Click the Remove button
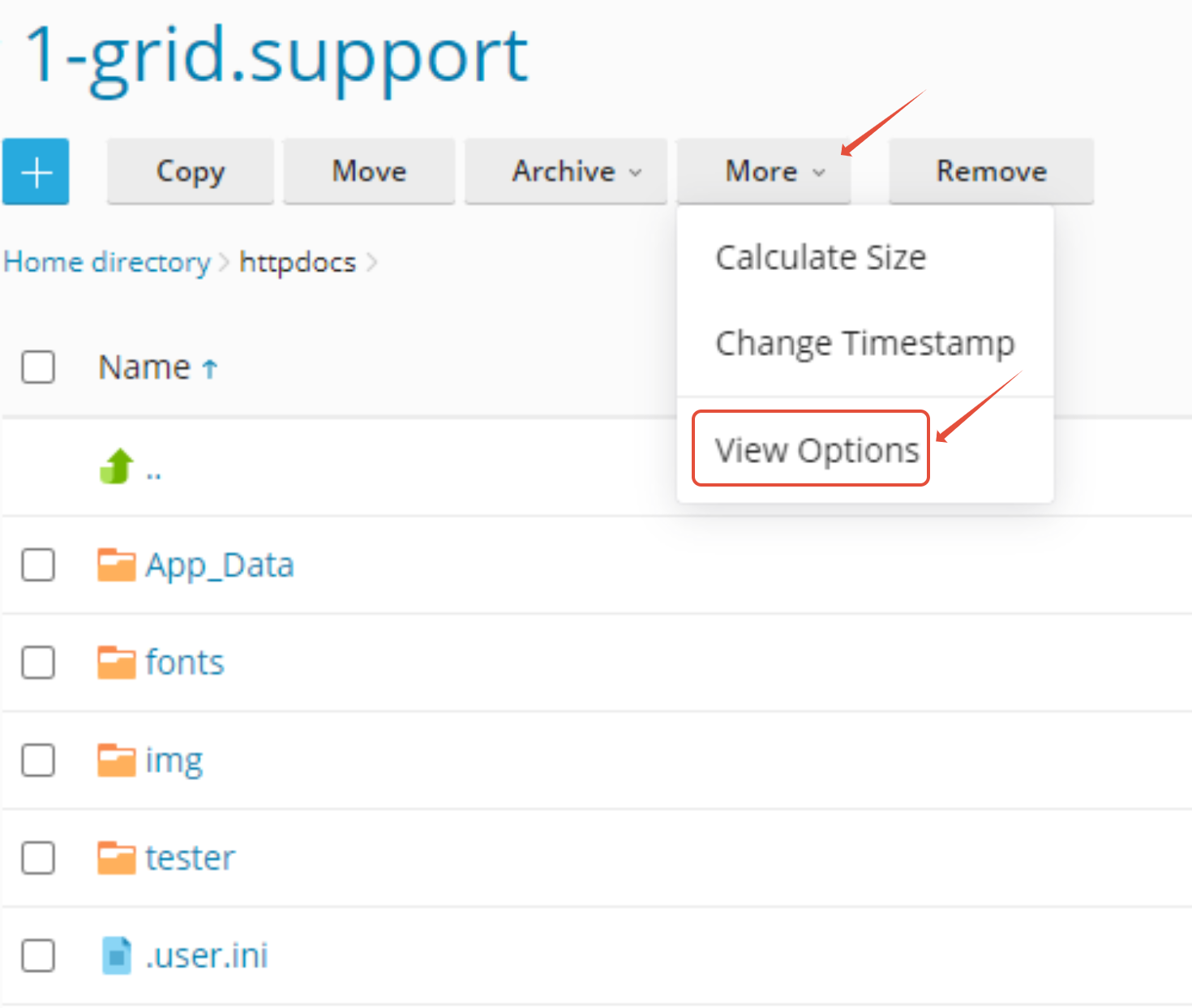The height and width of the screenshot is (1008, 1192). [992, 171]
